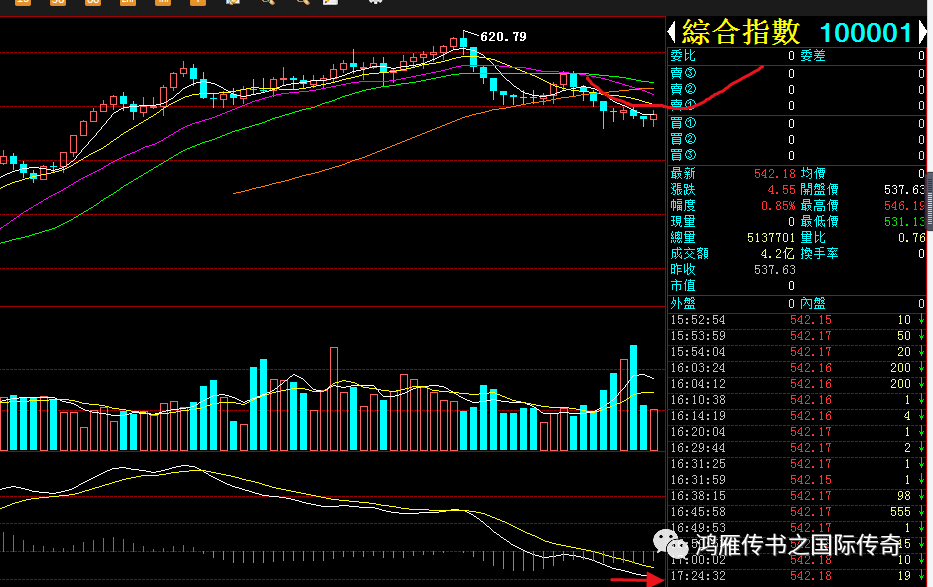Select the 16:31:59 tick row
Image resolution: width=933 pixels, height=587 pixels.
click(797, 480)
